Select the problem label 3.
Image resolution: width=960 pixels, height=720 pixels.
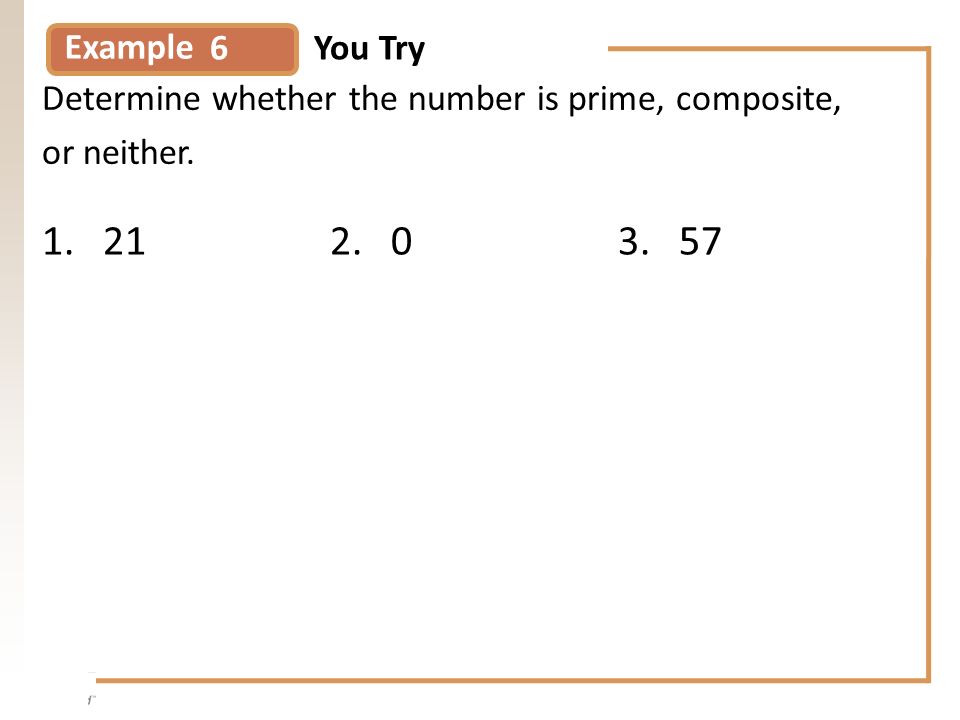[x=634, y=241]
